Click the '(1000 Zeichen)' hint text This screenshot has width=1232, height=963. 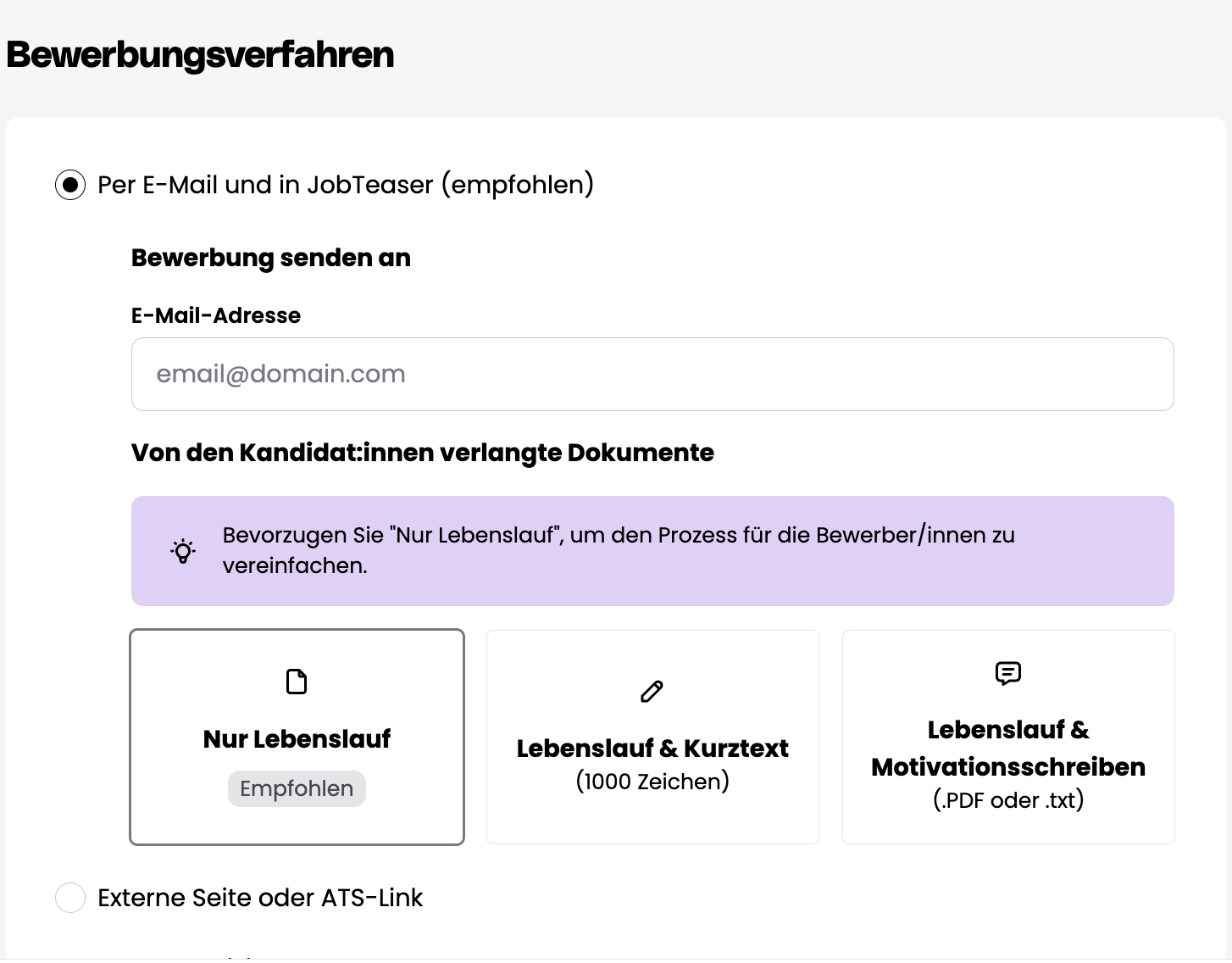click(x=652, y=782)
